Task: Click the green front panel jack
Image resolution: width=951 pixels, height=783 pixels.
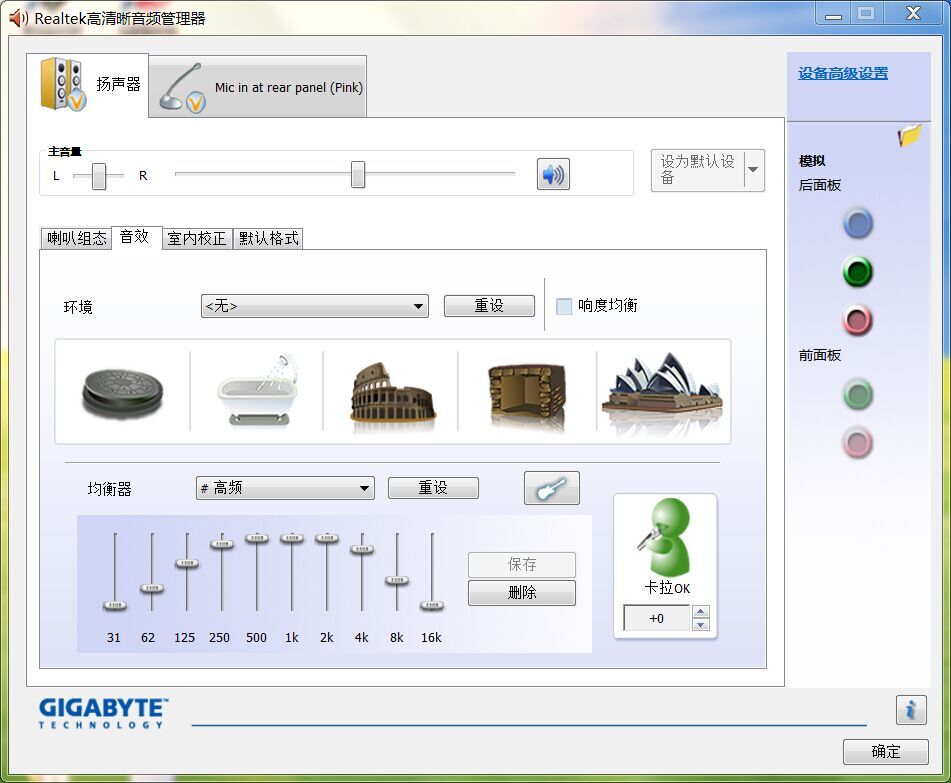Action: (x=858, y=395)
